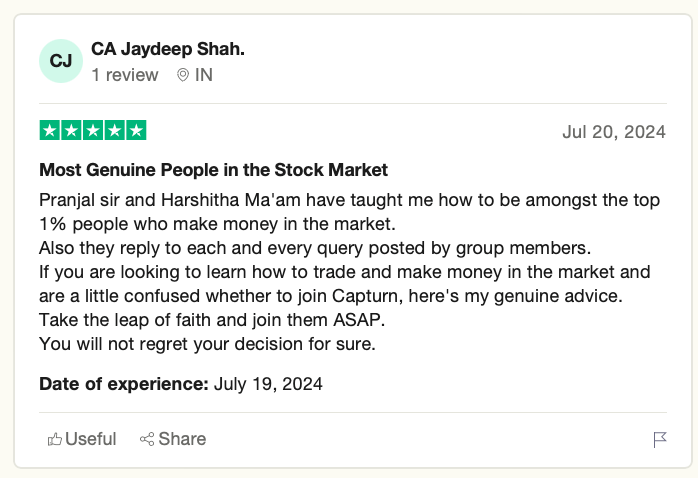Click the "1 review" count text

(x=124, y=75)
